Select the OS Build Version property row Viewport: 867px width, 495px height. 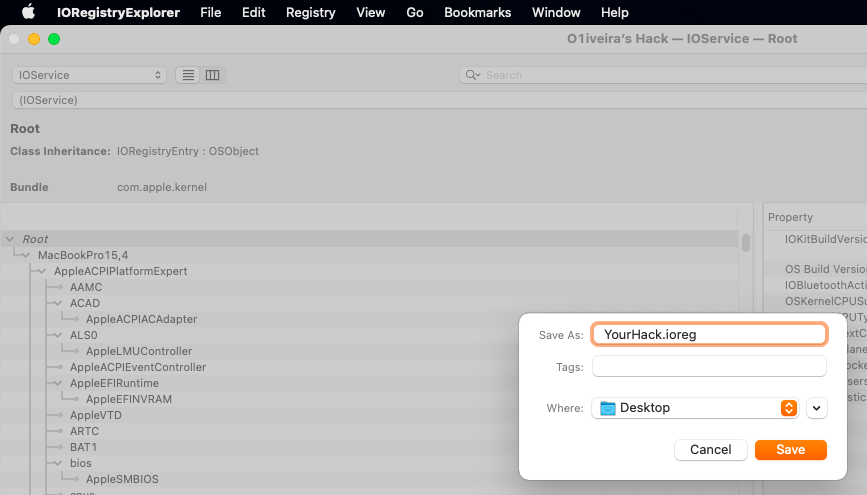click(825, 269)
